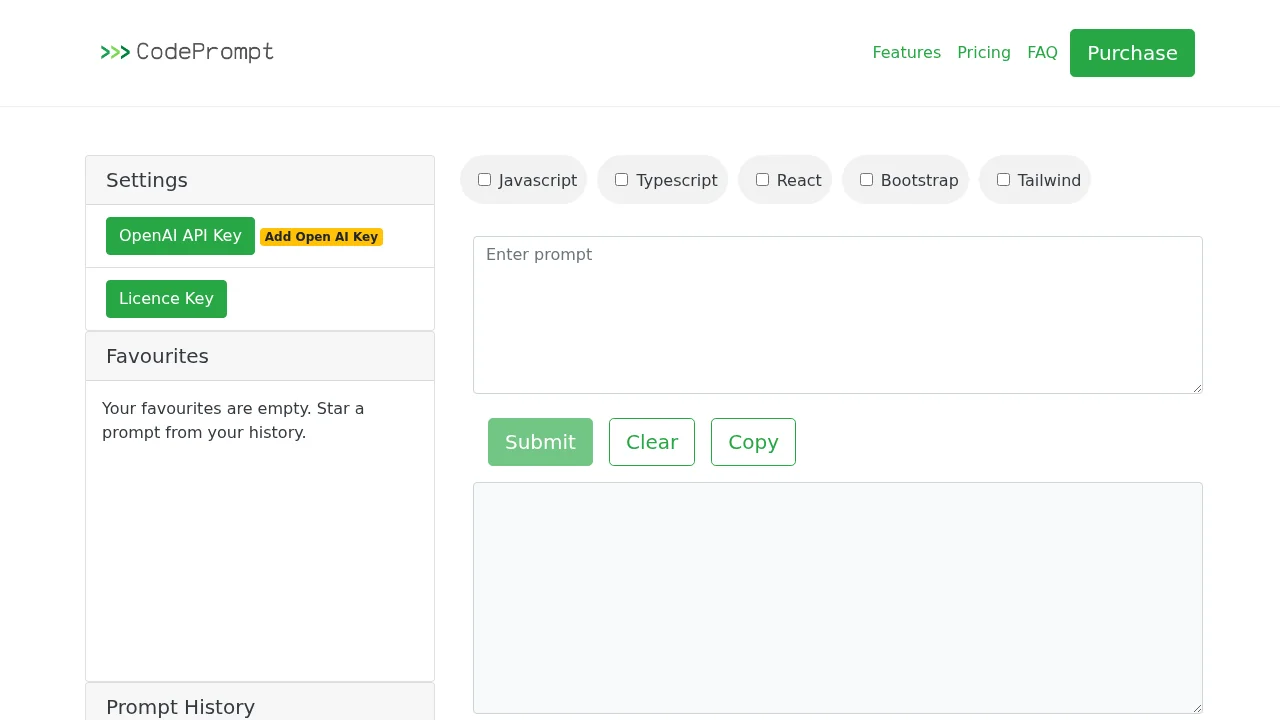Toggle the React framework checkbox

(762, 179)
